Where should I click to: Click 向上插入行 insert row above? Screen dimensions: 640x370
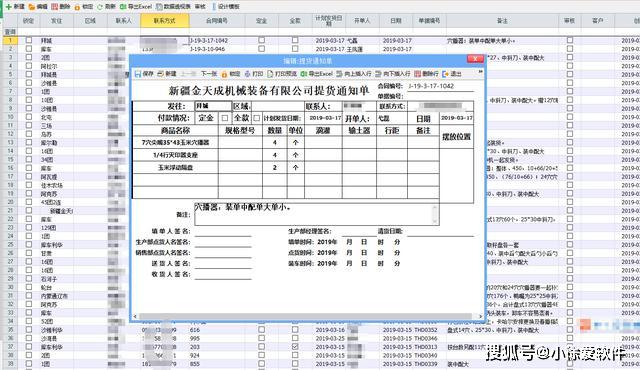point(353,74)
